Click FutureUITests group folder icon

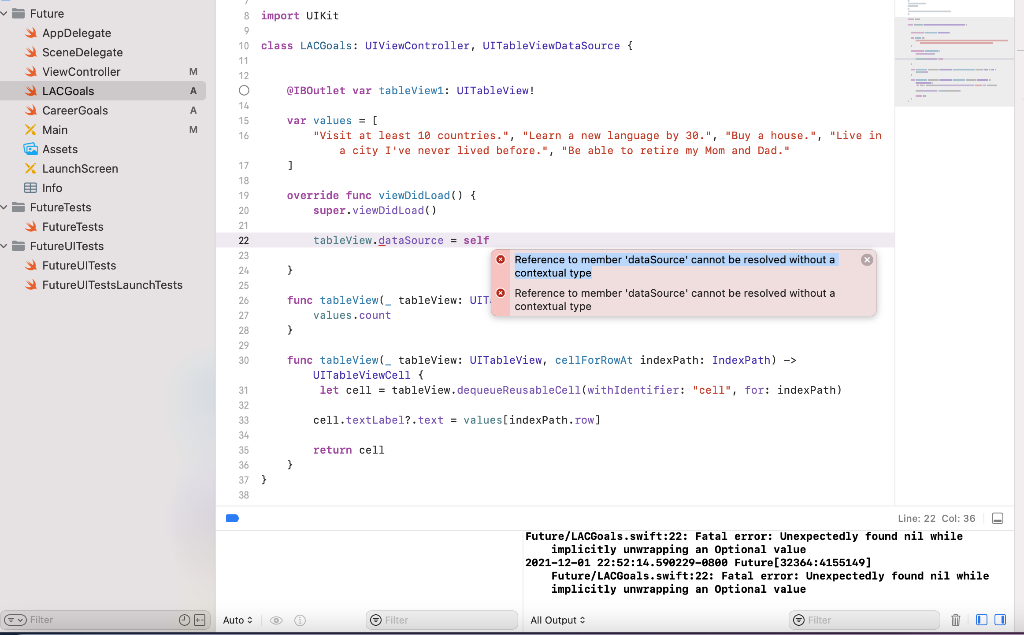pyautogui.click(x=18, y=246)
